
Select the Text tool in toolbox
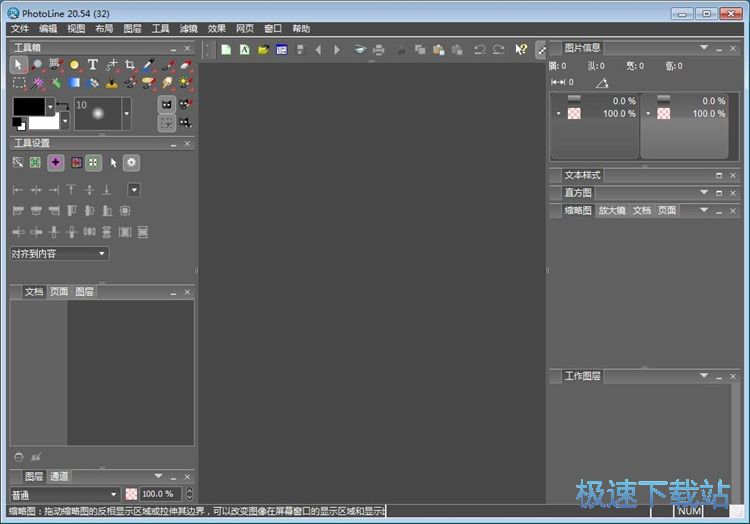pos(92,64)
